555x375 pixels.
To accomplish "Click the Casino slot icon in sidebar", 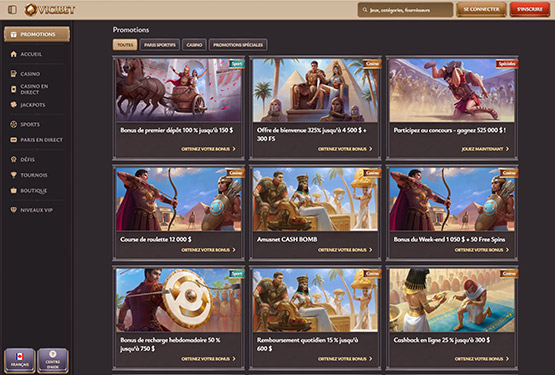I will (x=13, y=74).
